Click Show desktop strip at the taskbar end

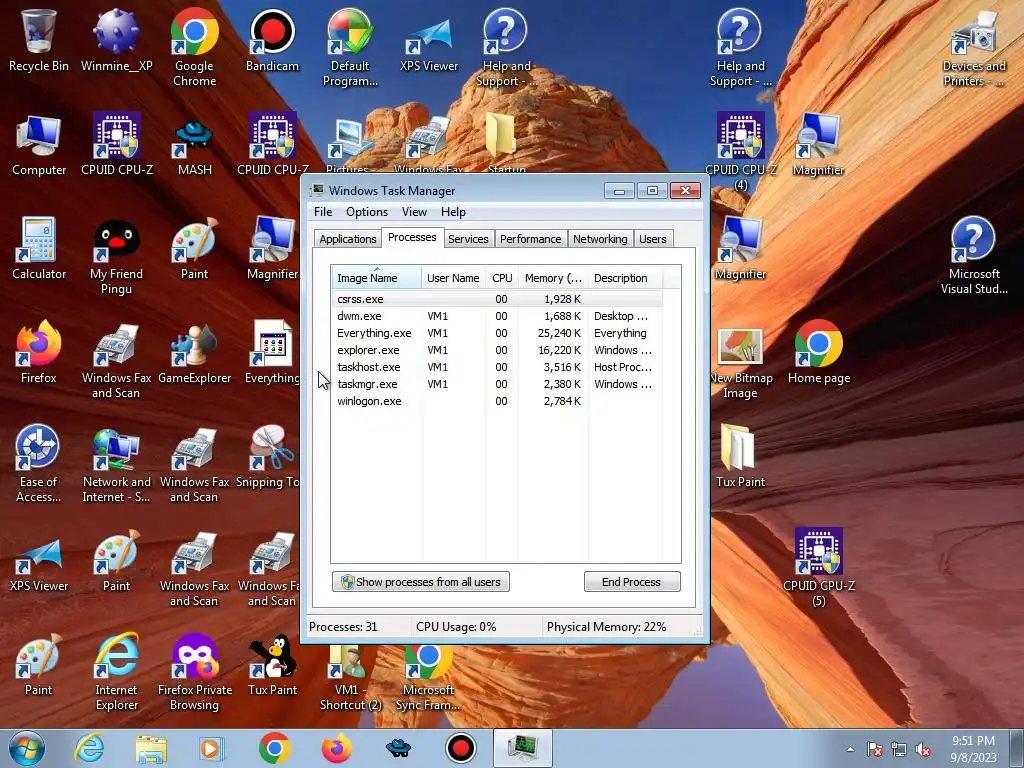[1017, 748]
